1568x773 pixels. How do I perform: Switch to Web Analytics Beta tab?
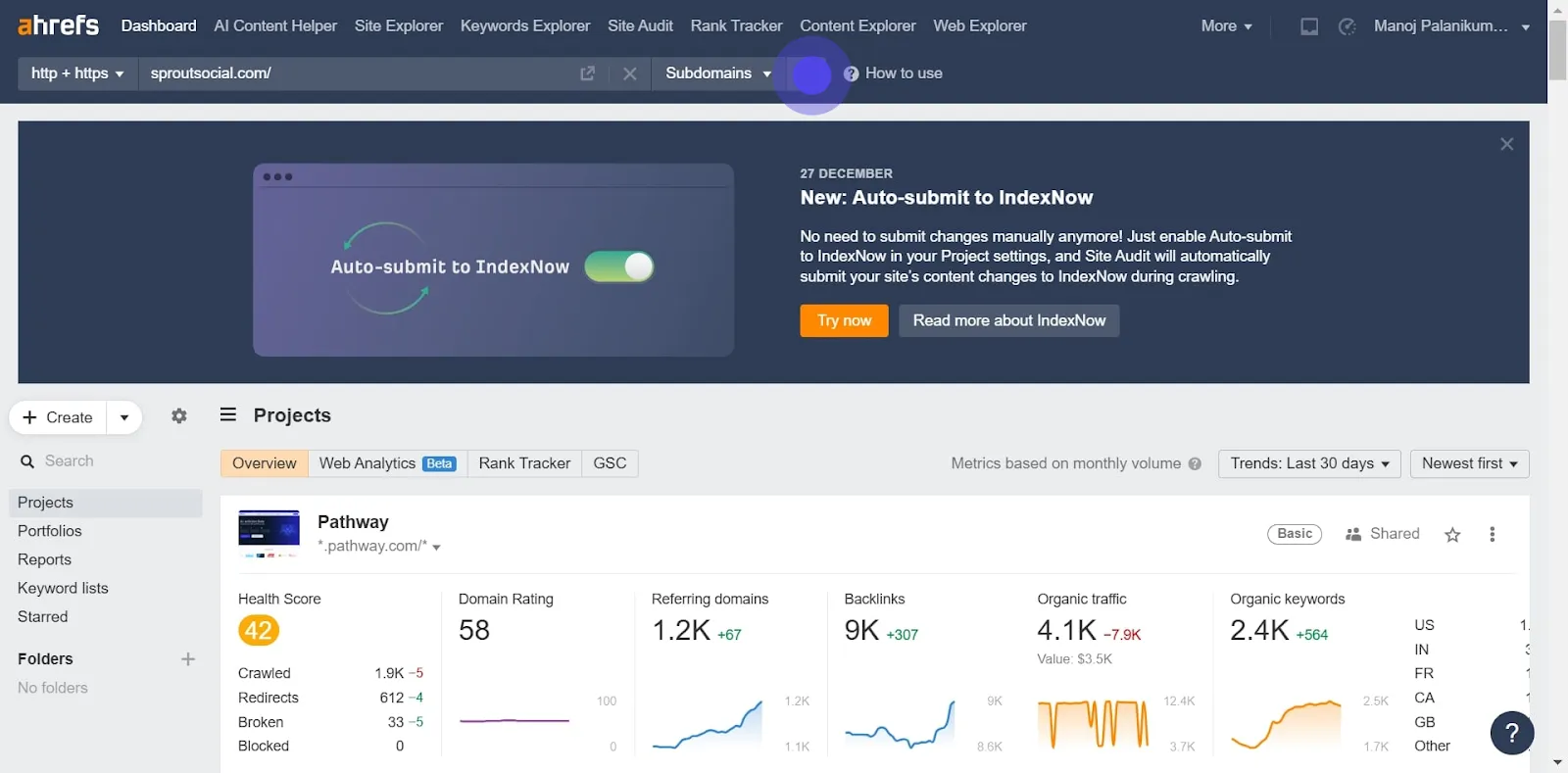coord(387,463)
